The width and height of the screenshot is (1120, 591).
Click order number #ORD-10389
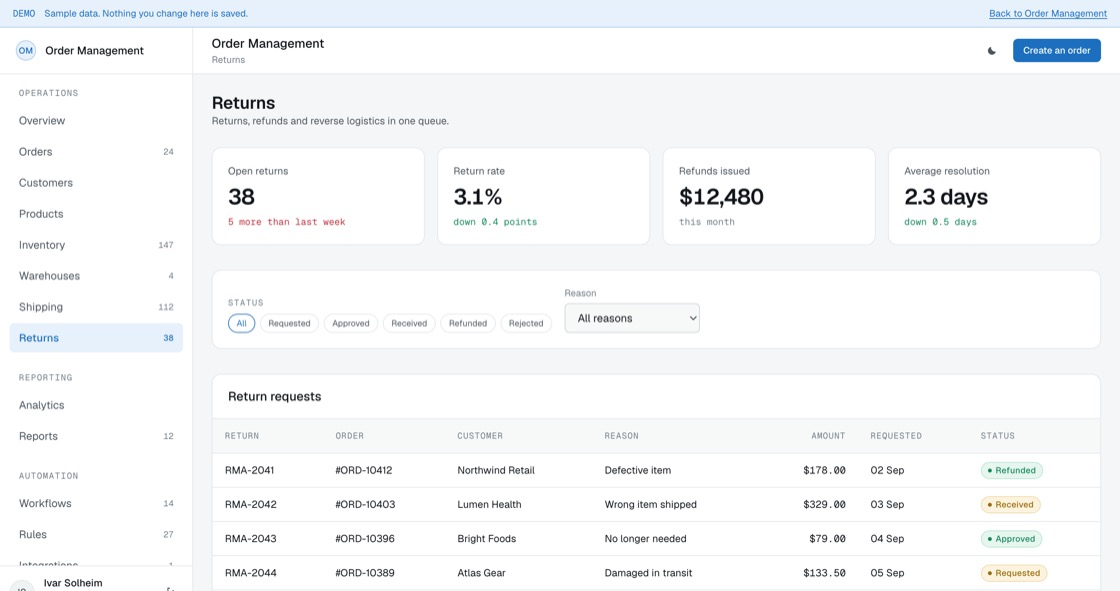365,573
